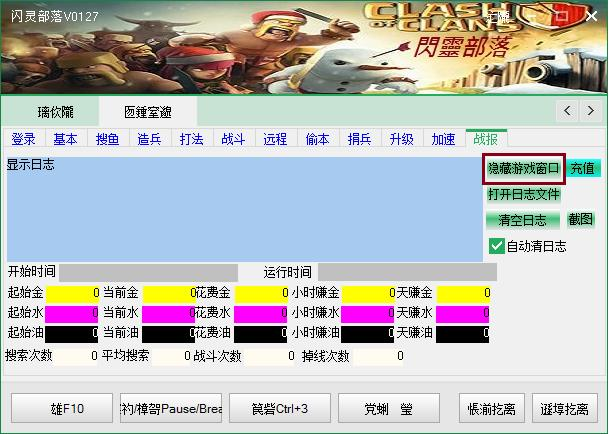
Task: Clear the log with 清空日志
Action: 522,220
